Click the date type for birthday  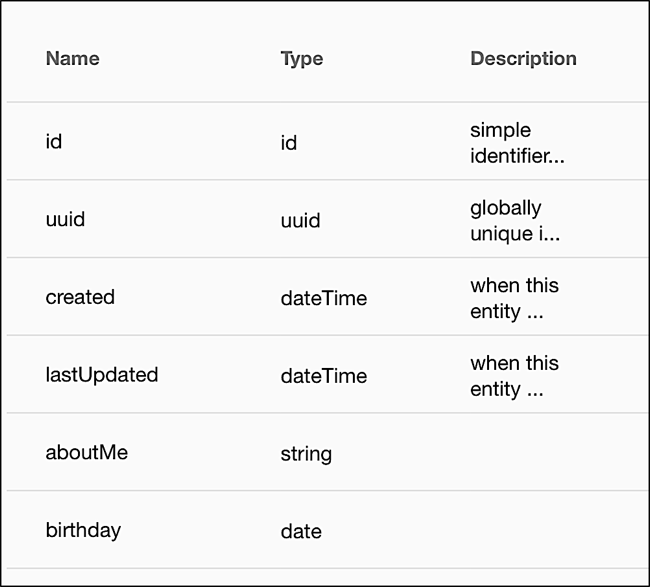point(300,532)
